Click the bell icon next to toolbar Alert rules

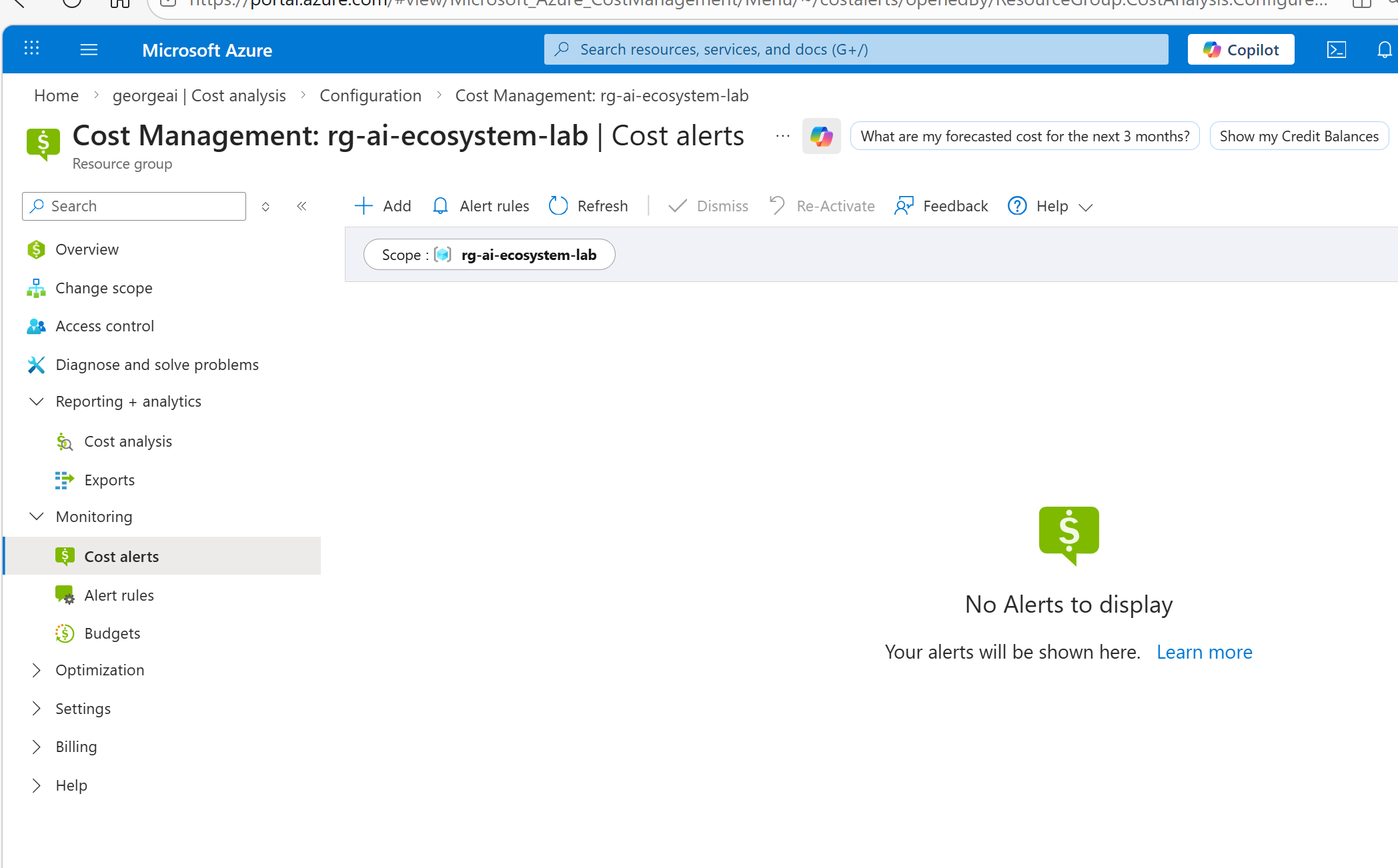pos(440,206)
